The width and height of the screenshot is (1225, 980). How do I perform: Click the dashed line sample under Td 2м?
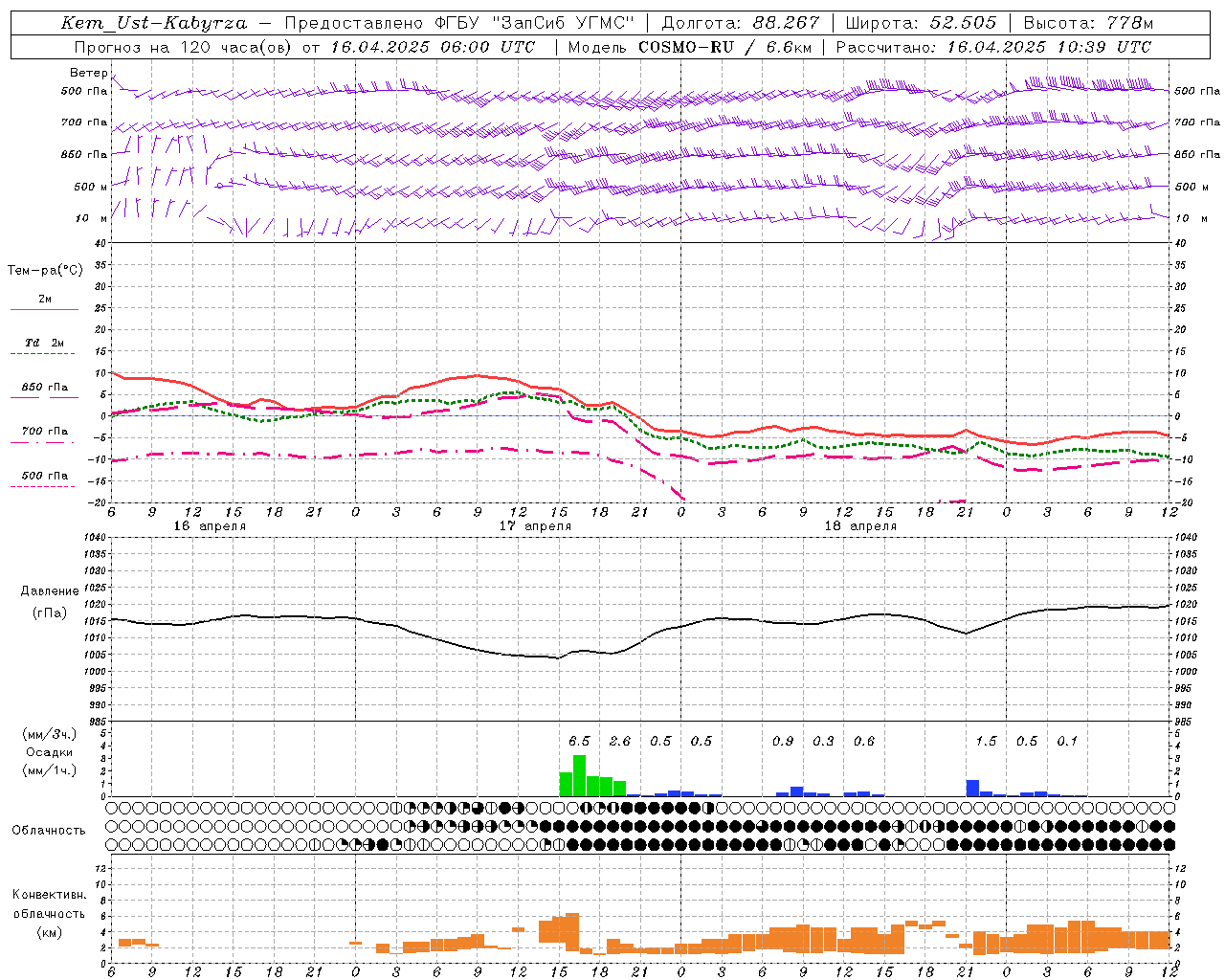click(x=42, y=354)
